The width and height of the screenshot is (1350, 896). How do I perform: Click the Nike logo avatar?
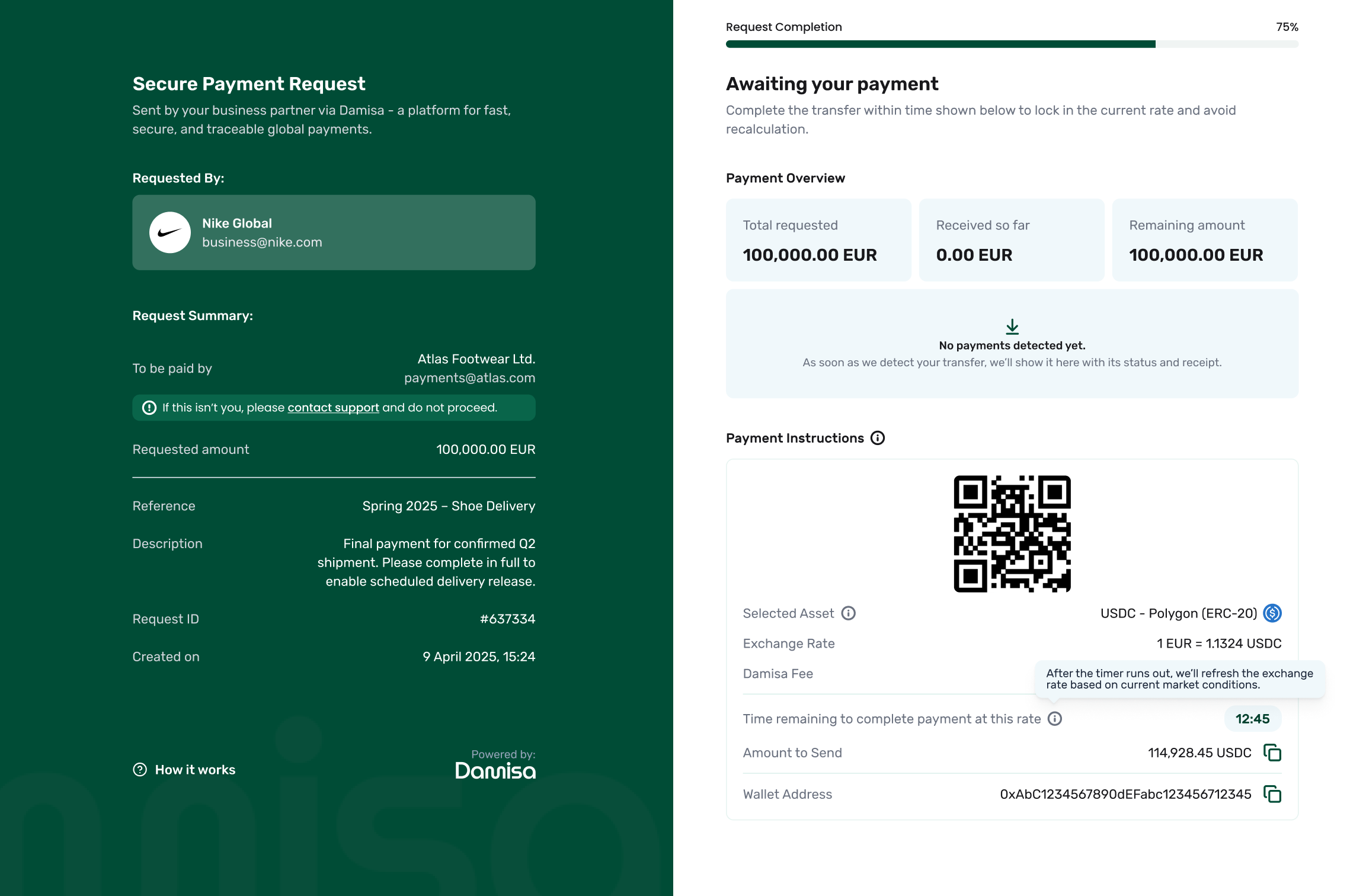(170, 233)
